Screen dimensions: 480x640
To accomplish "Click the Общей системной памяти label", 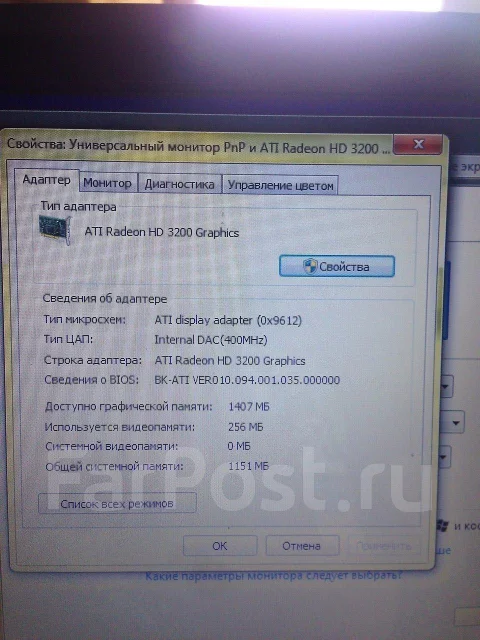I will (x=114, y=466).
